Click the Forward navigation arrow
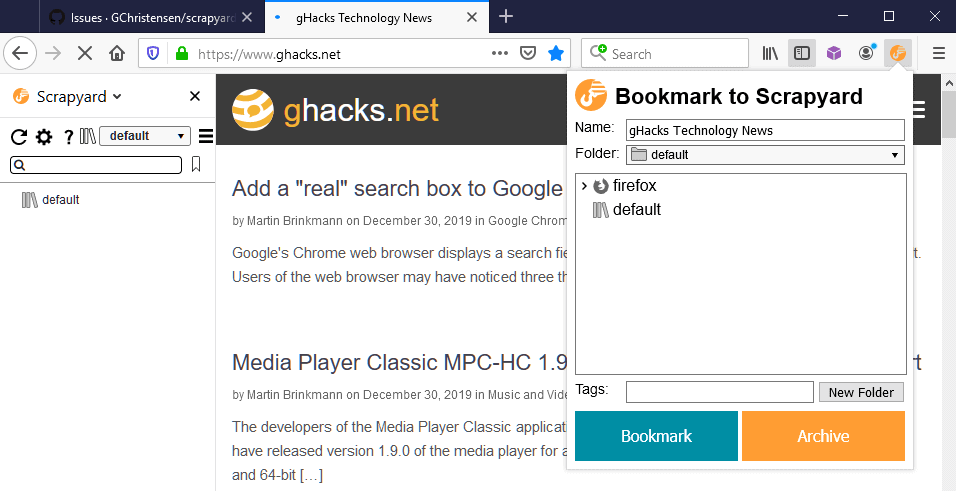The height and width of the screenshot is (491, 956). click(x=54, y=54)
